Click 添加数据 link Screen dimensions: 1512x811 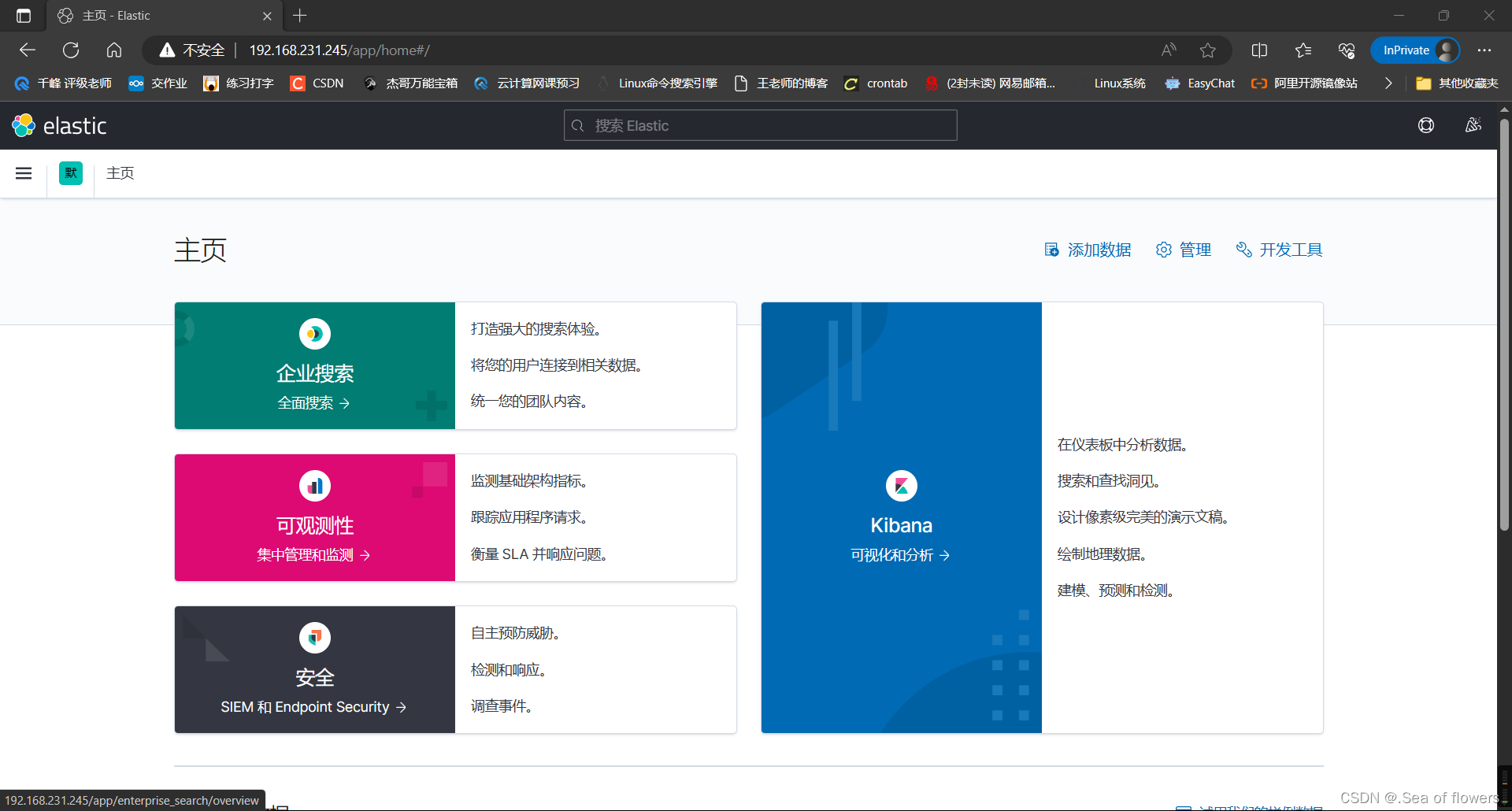click(x=1088, y=250)
